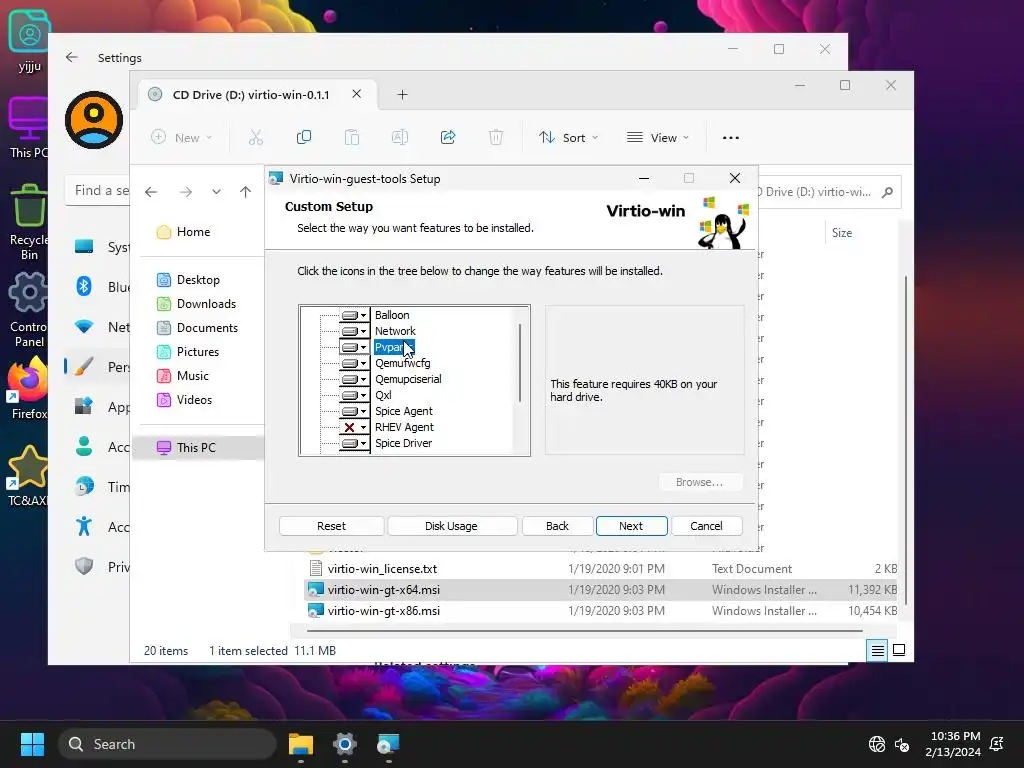Click the Rename icon in Explorer toolbar
The image size is (1024, 768).
coord(400,138)
